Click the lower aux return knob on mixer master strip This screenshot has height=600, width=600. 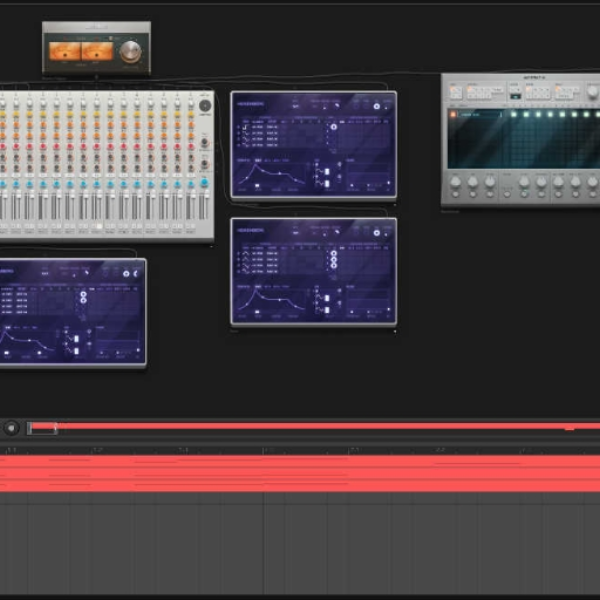pos(205,164)
